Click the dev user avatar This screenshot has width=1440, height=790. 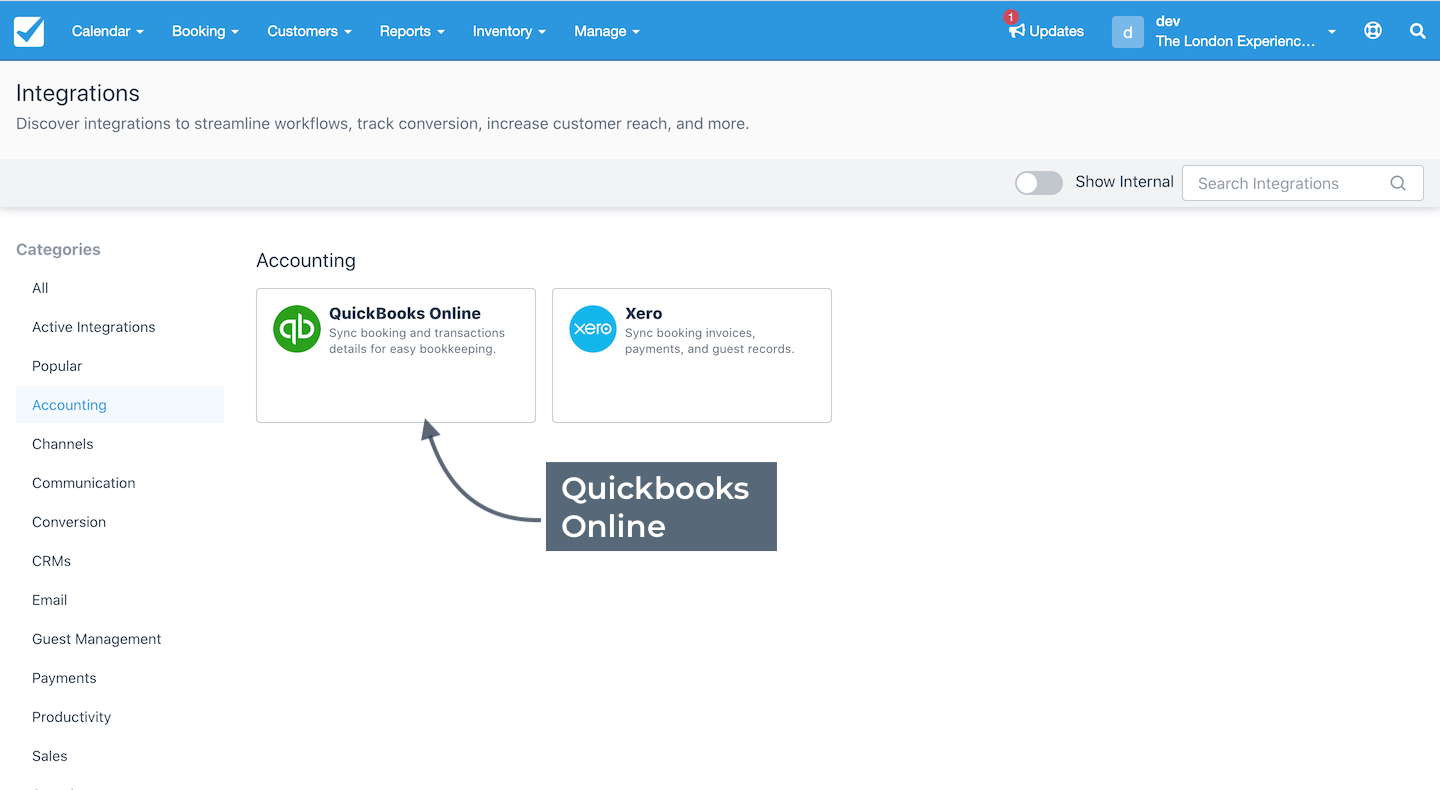[1127, 32]
